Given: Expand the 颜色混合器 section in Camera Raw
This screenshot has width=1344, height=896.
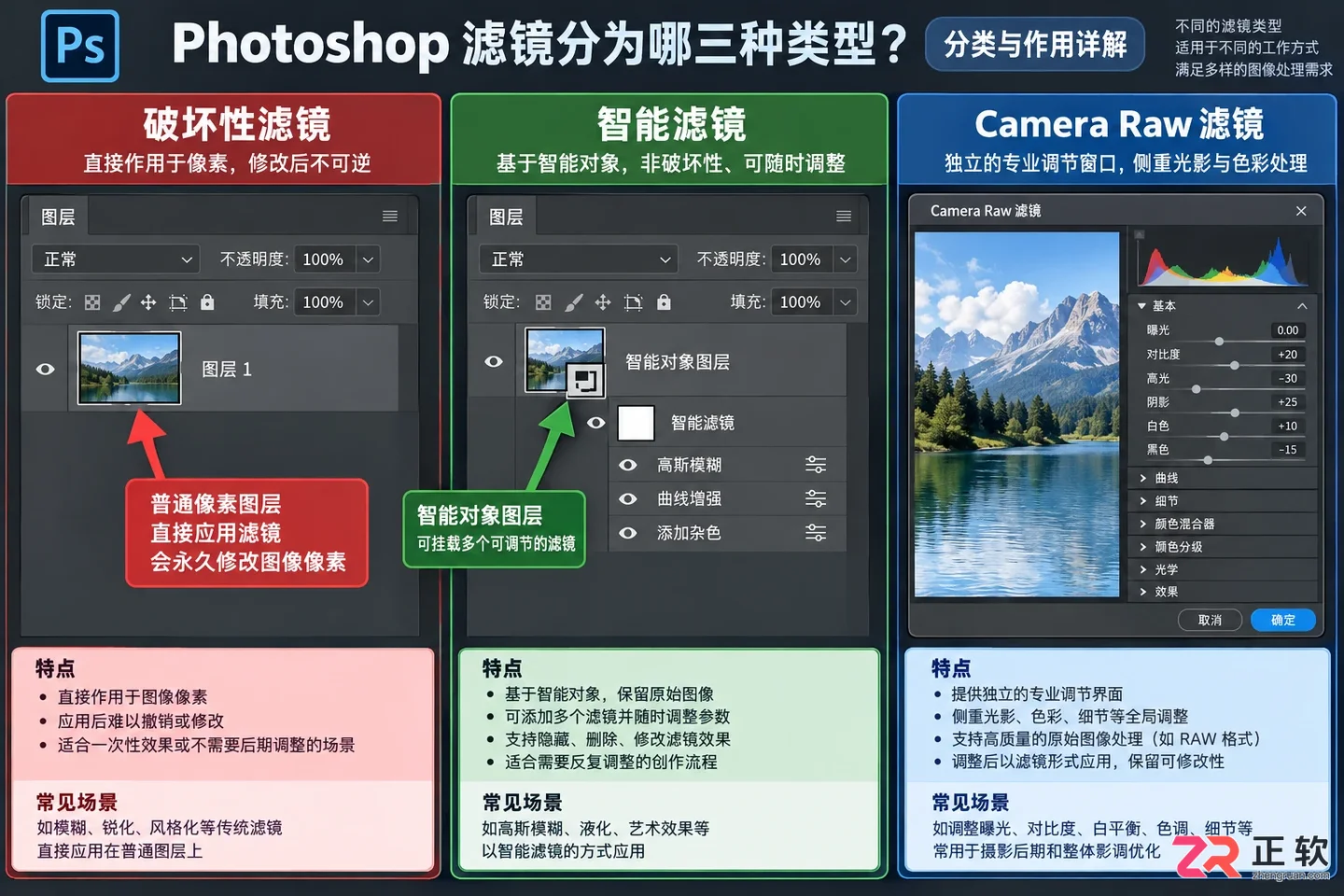Looking at the screenshot, I should coord(1142,524).
